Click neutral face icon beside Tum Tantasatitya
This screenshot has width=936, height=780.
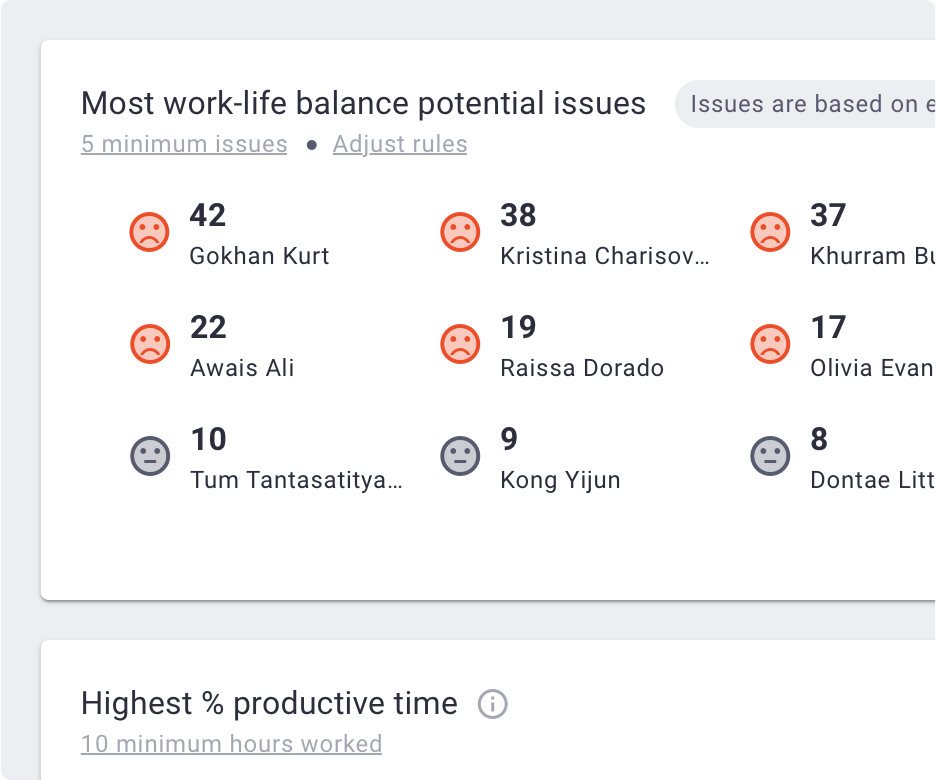(x=149, y=456)
